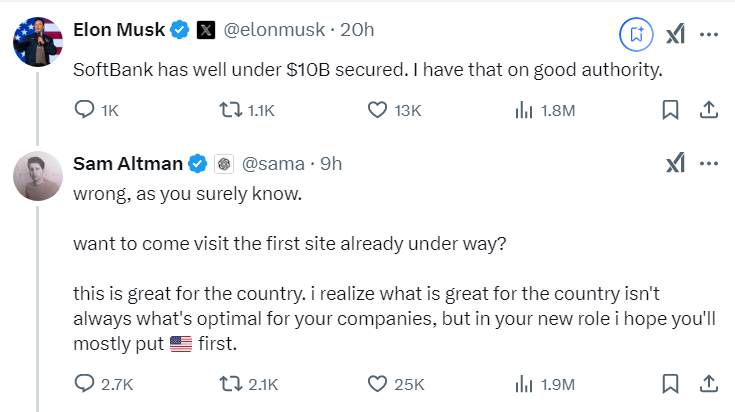The image size is (735, 412).
Task: Open more options for Sam Altman's tweet
Action: click(708, 163)
